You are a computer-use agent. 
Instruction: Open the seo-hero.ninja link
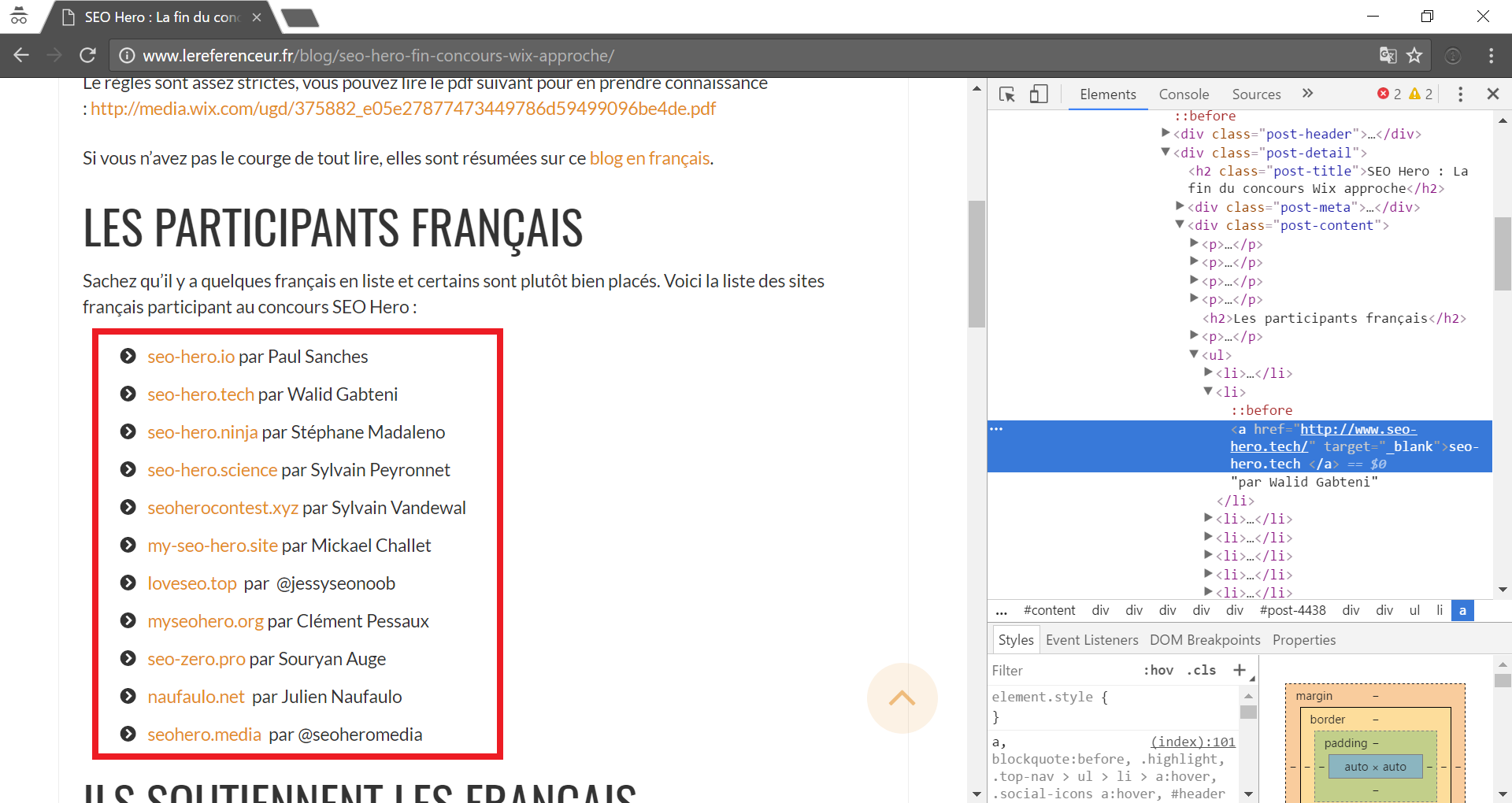coord(202,432)
